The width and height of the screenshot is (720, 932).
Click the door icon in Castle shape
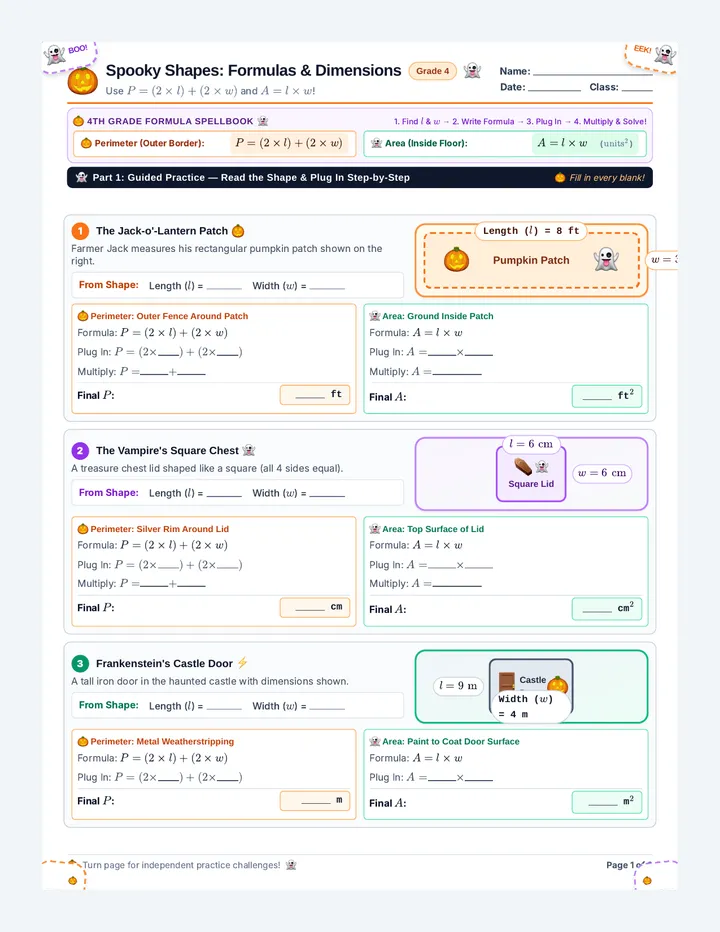click(507, 681)
